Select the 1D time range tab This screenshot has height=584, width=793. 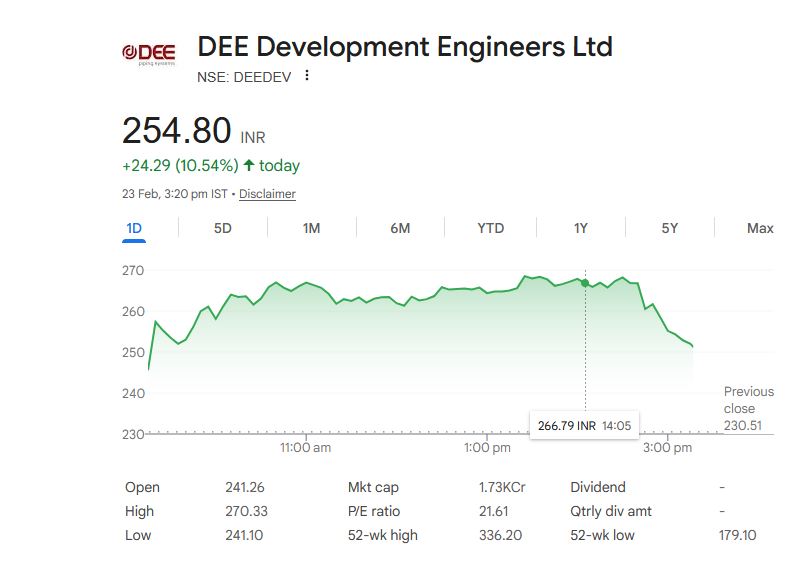(134, 228)
